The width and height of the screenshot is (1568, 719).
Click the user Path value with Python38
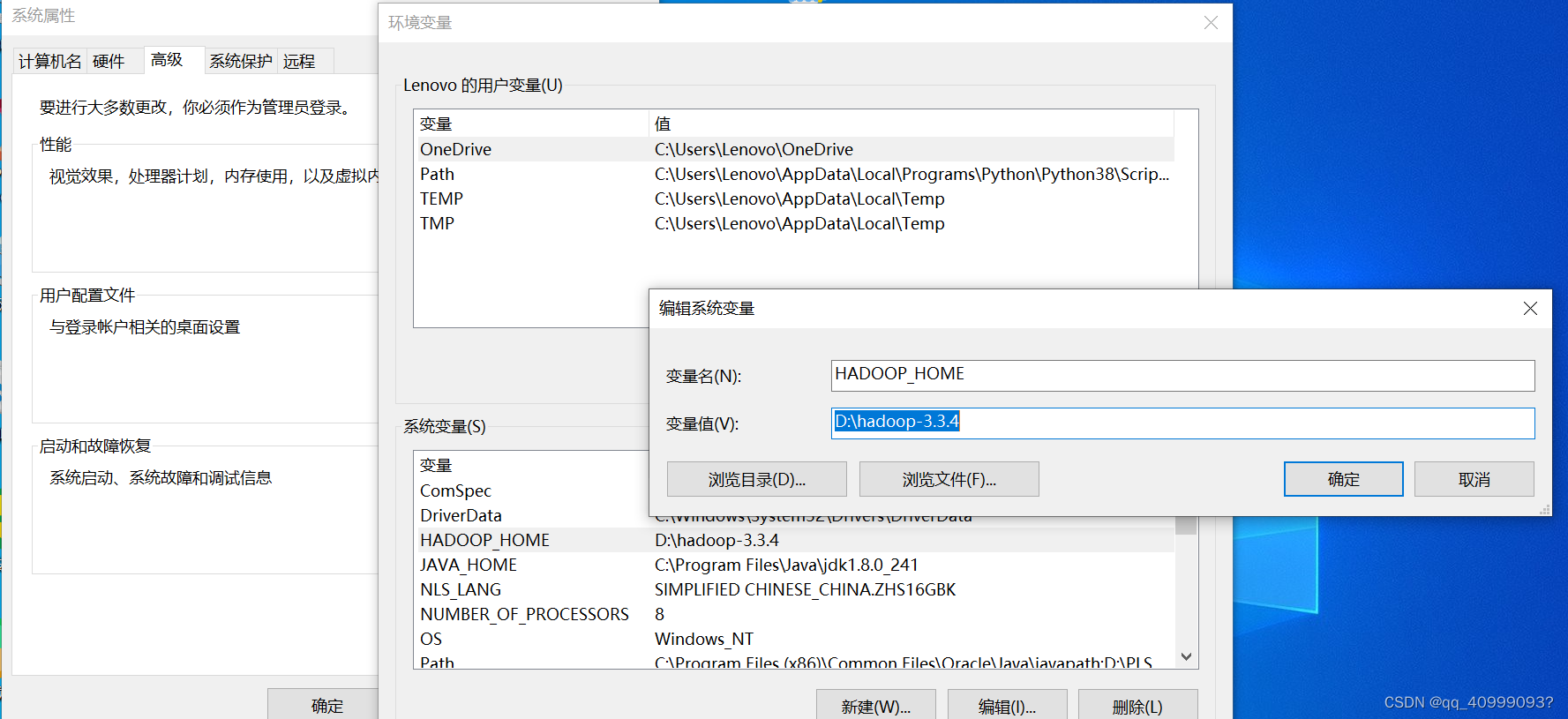[912, 174]
